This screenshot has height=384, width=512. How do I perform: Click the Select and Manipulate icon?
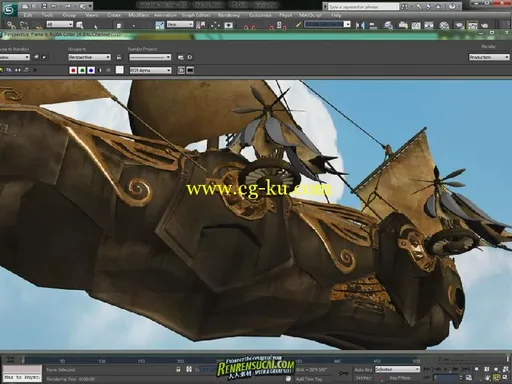[x=215, y=25]
